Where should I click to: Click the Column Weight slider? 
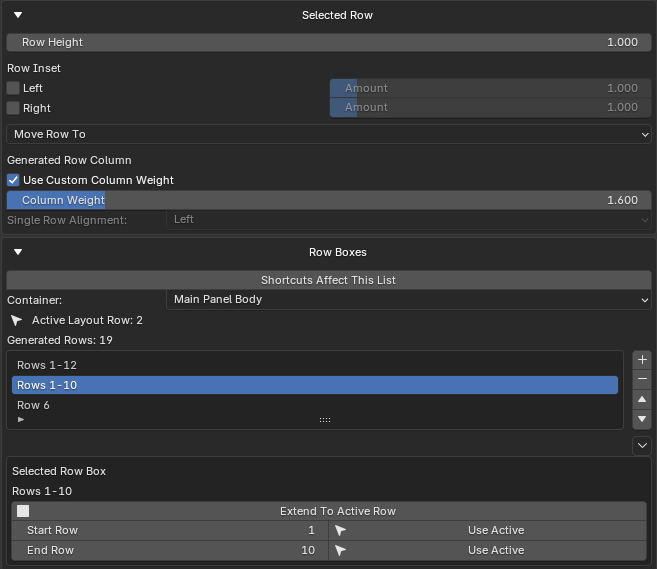[328, 200]
